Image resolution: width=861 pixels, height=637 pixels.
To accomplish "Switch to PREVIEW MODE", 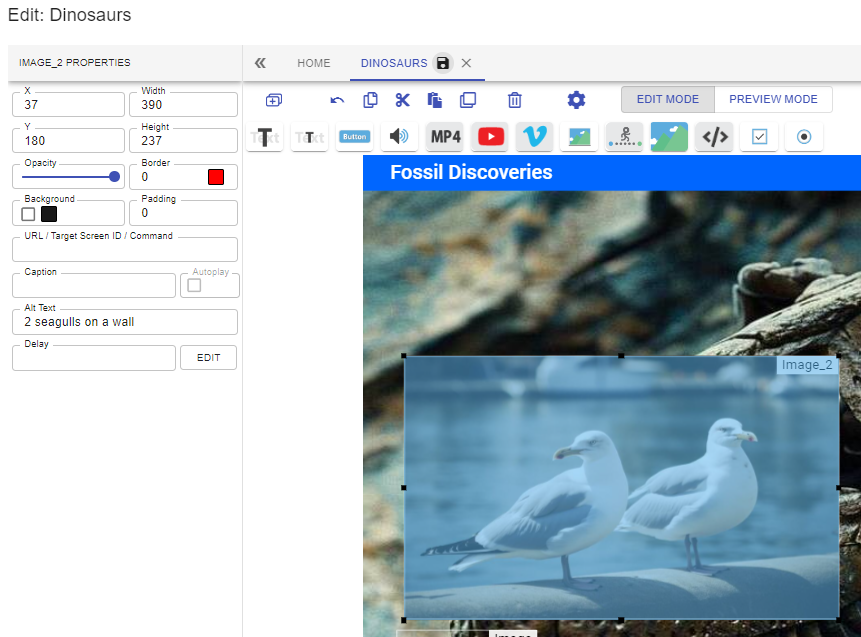I will [773, 99].
